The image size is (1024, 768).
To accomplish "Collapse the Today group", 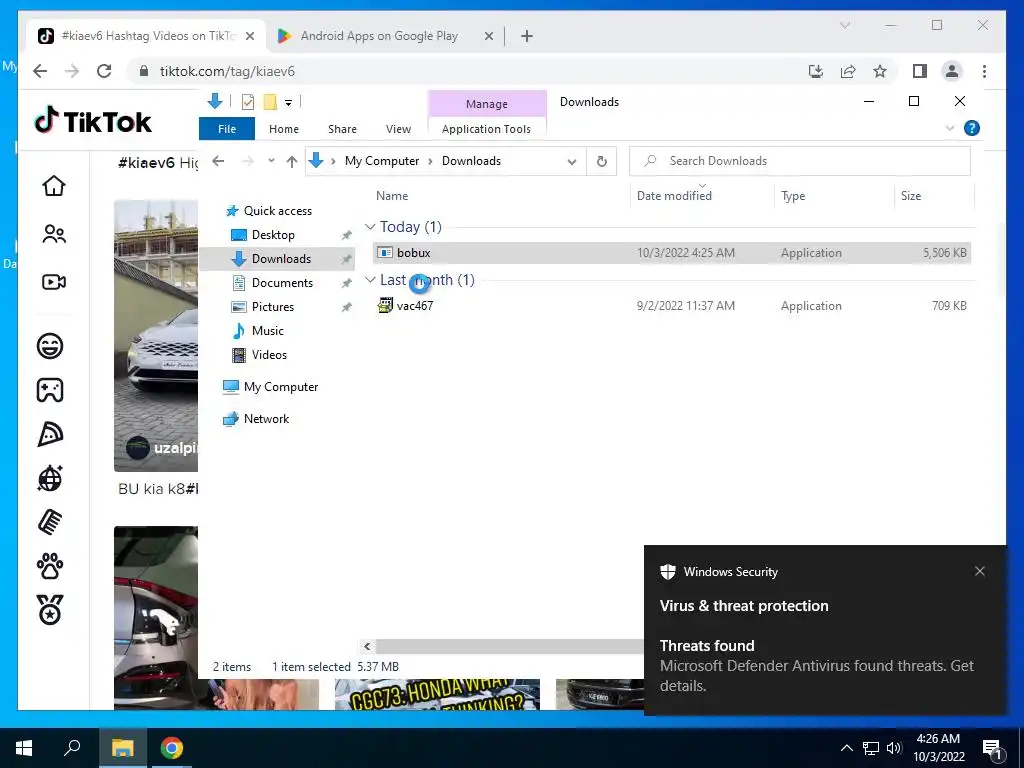I will point(370,227).
